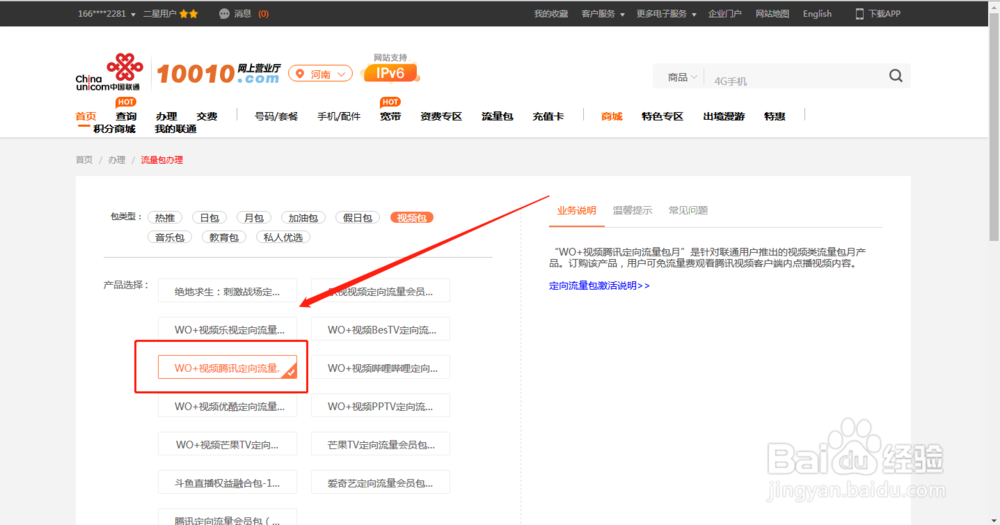Open the 首页 navigation item
Screen dimensions: 1000x525
[x=85, y=116]
